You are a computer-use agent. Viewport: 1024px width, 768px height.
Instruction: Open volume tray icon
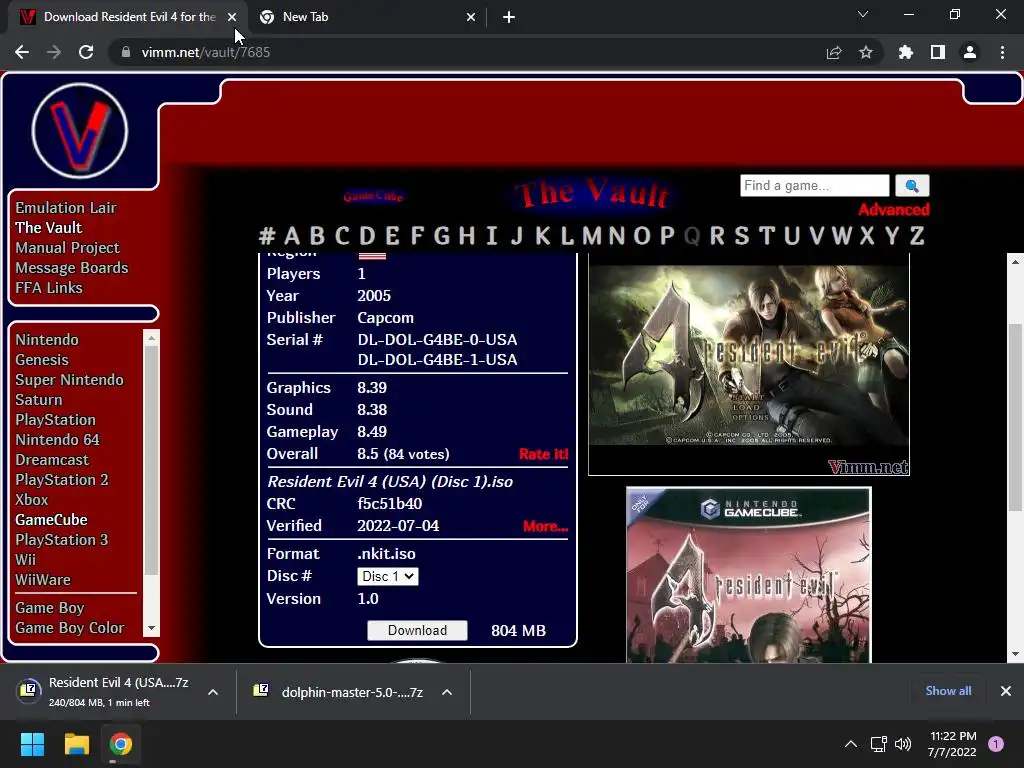(x=903, y=744)
